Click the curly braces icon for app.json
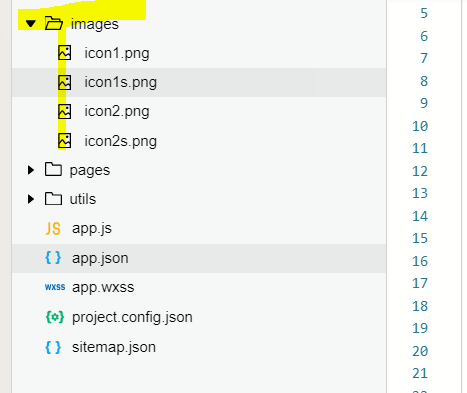This screenshot has height=393, width=467. [x=53, y=258]
